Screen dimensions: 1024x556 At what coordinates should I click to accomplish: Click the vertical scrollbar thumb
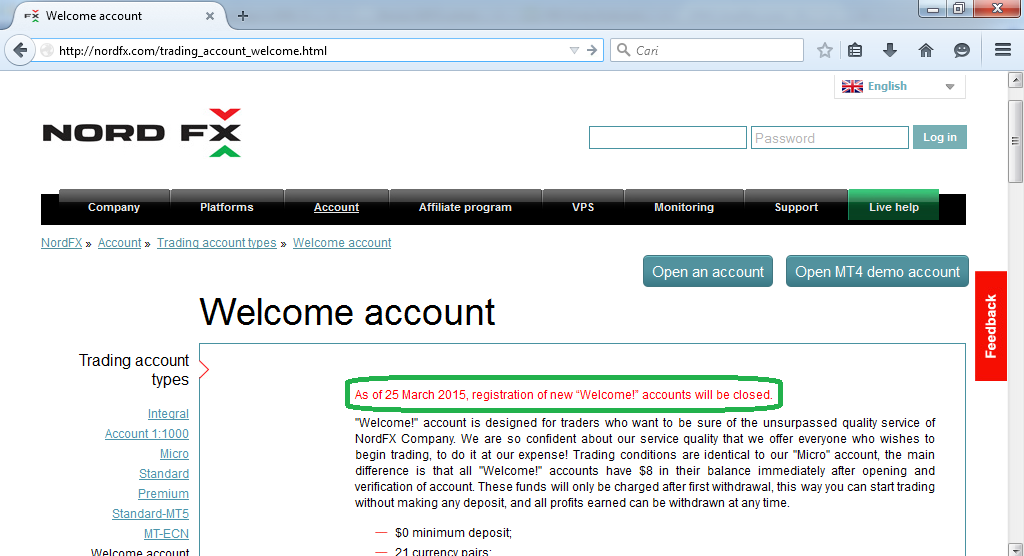click(1015, 140)
